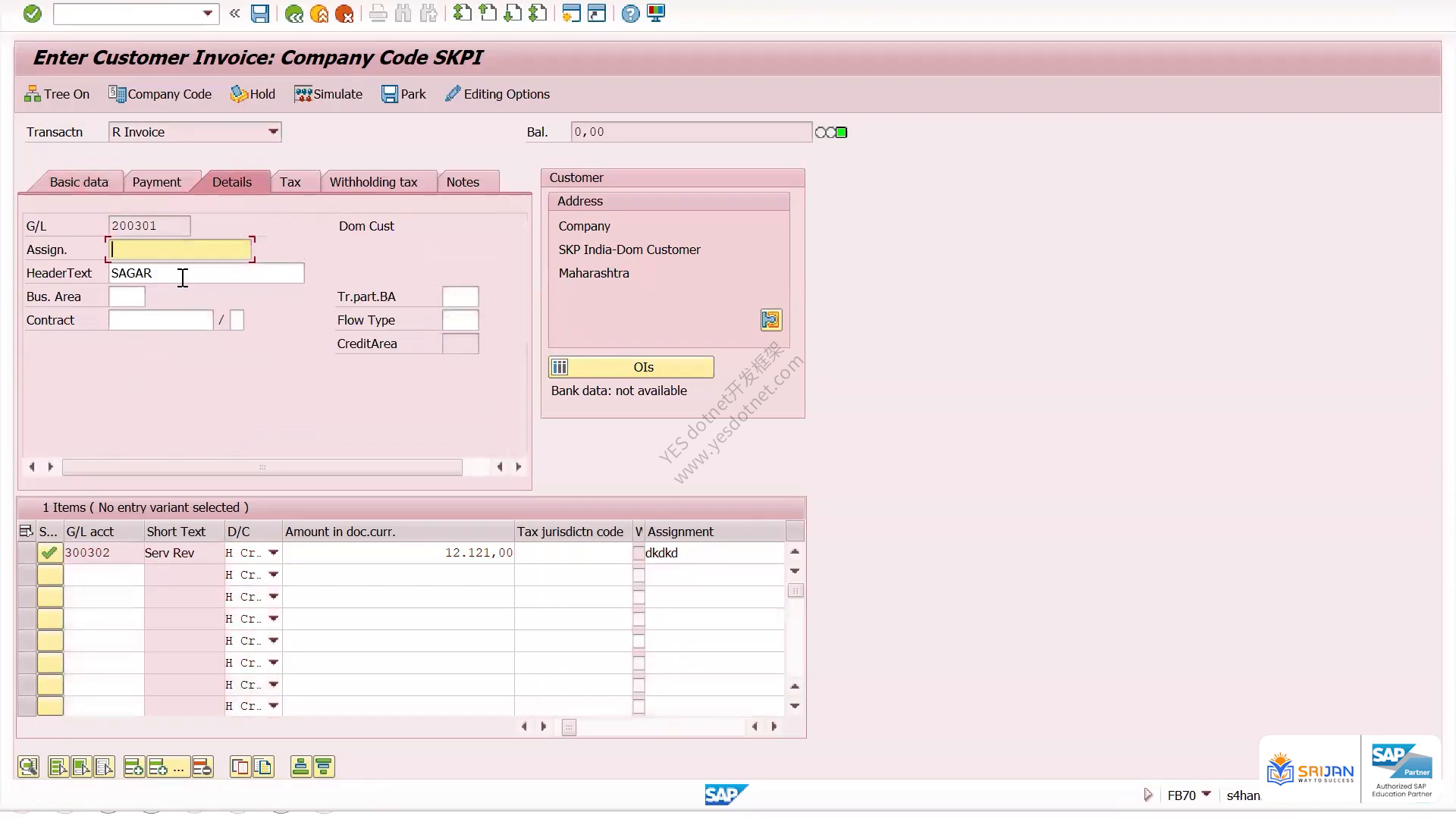Image resolution: width=1456 pixels, height=819 pixels.
Task: Open the Payment tab
Action: coord(156,182)
